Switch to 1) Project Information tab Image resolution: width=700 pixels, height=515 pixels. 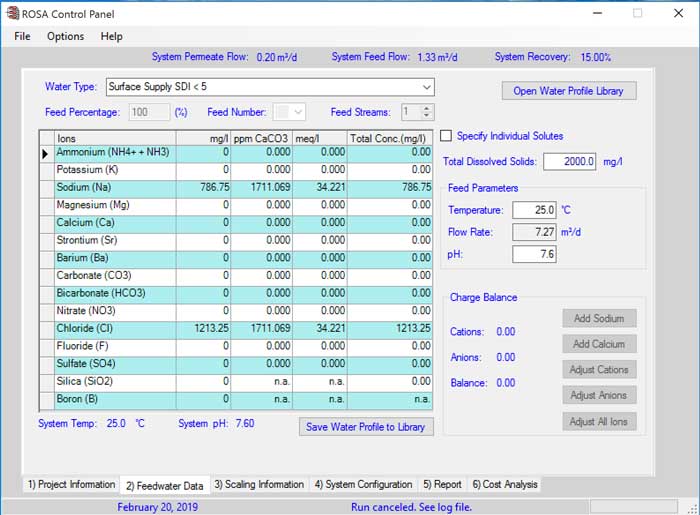(71, 485)
